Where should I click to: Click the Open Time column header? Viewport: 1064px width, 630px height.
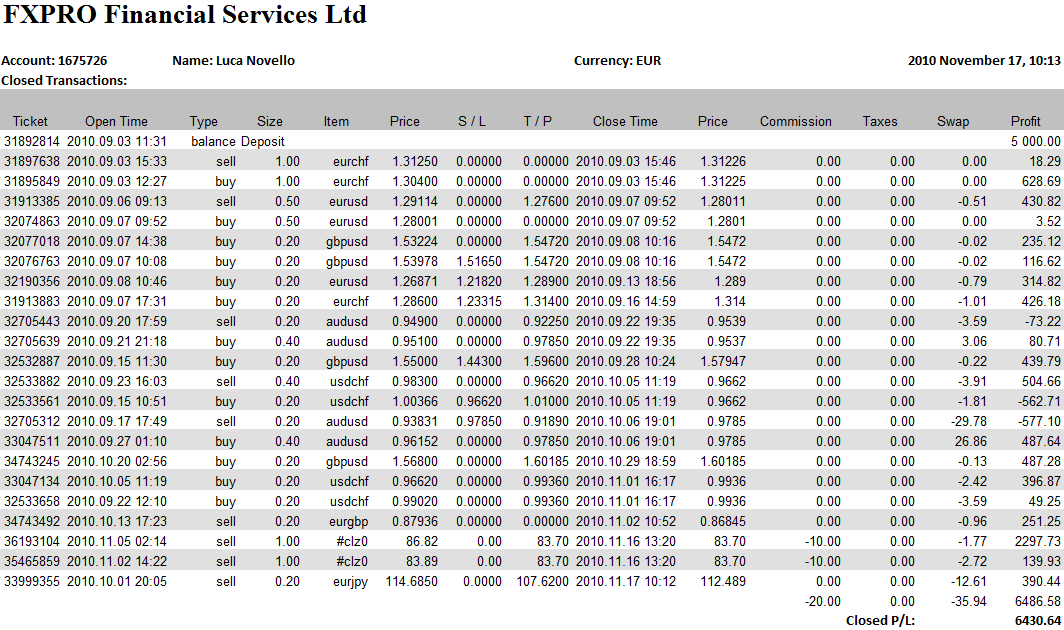[116, 121]
